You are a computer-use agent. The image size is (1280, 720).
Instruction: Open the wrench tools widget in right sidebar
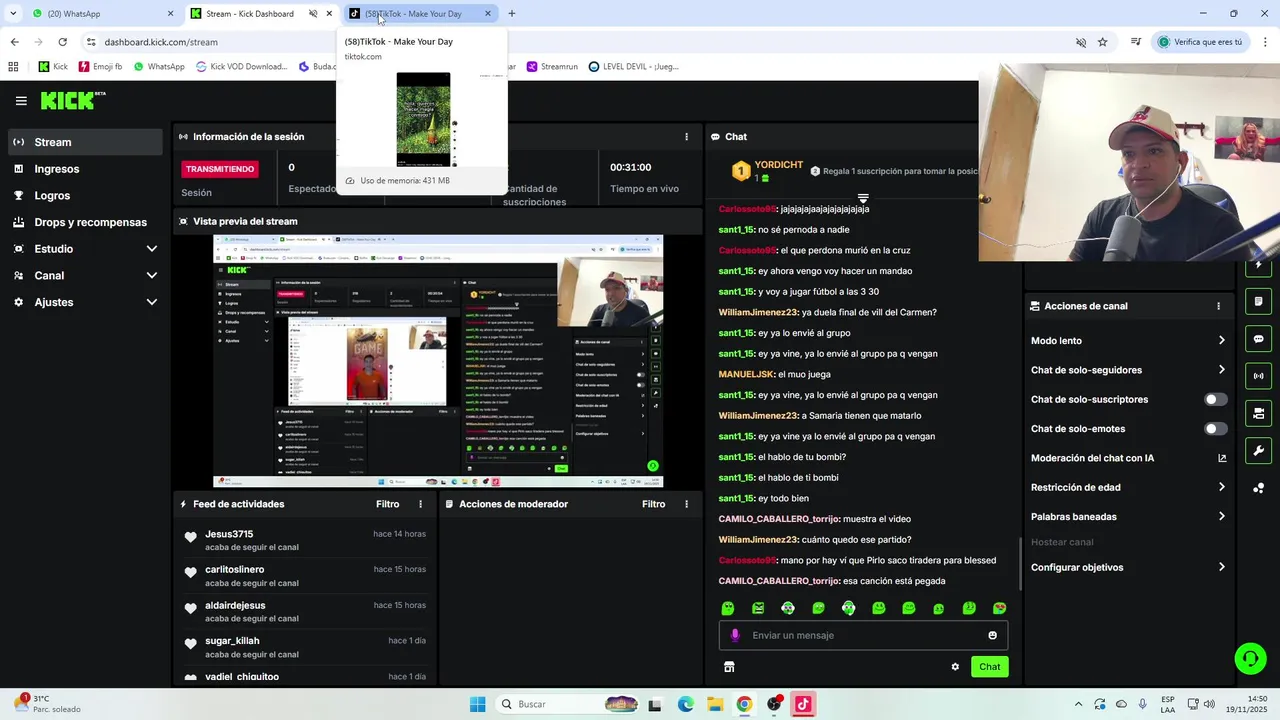1258,450
